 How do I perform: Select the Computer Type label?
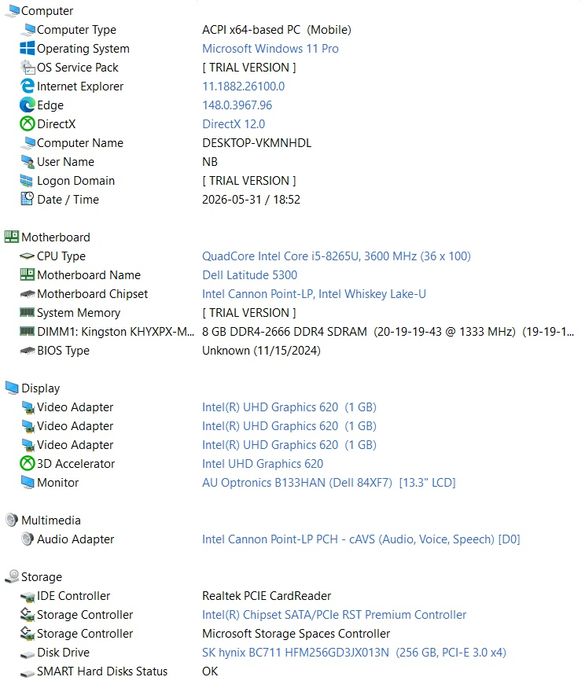tap(77, 30)
